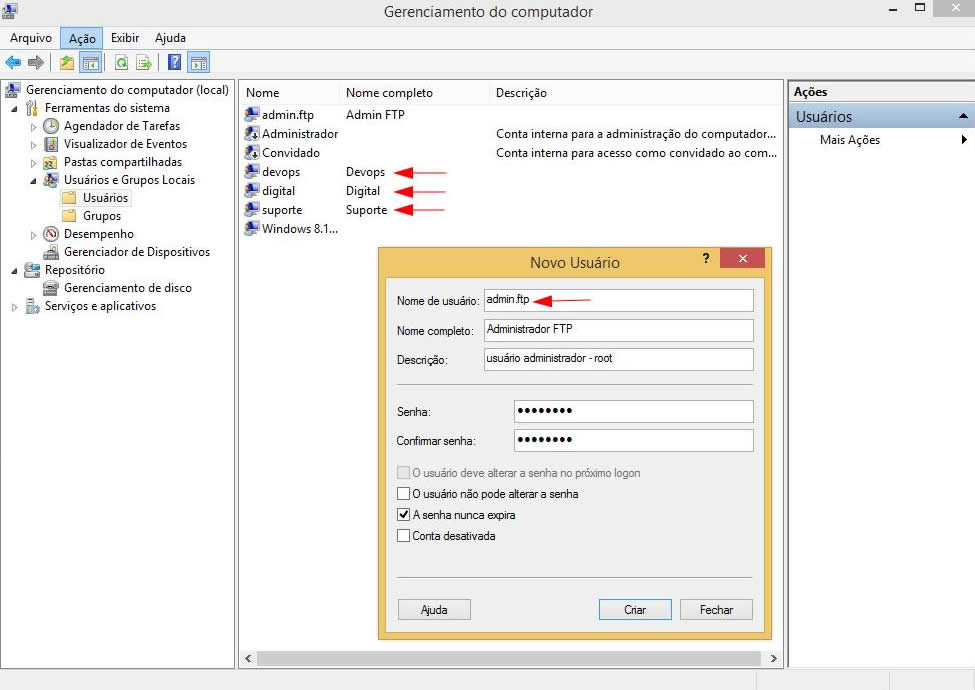Click the blue Help toolbar icon
This screenshot has width=975, height=690.
point(174,63)
